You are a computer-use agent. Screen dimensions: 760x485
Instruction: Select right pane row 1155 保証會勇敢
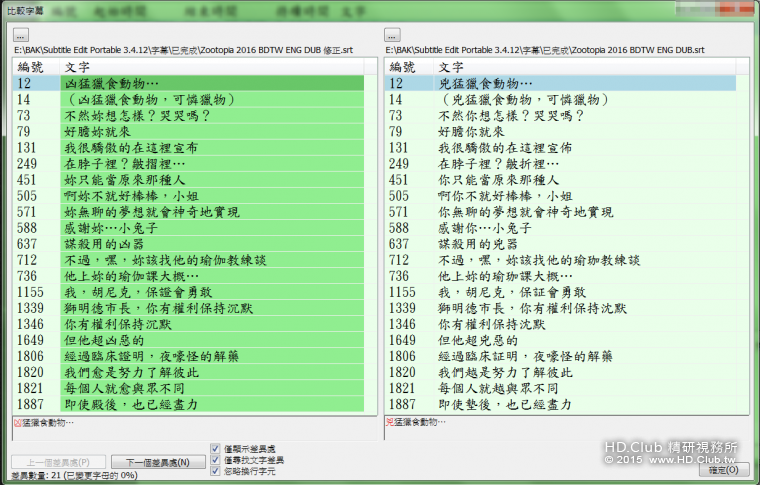tap(561, 292)
